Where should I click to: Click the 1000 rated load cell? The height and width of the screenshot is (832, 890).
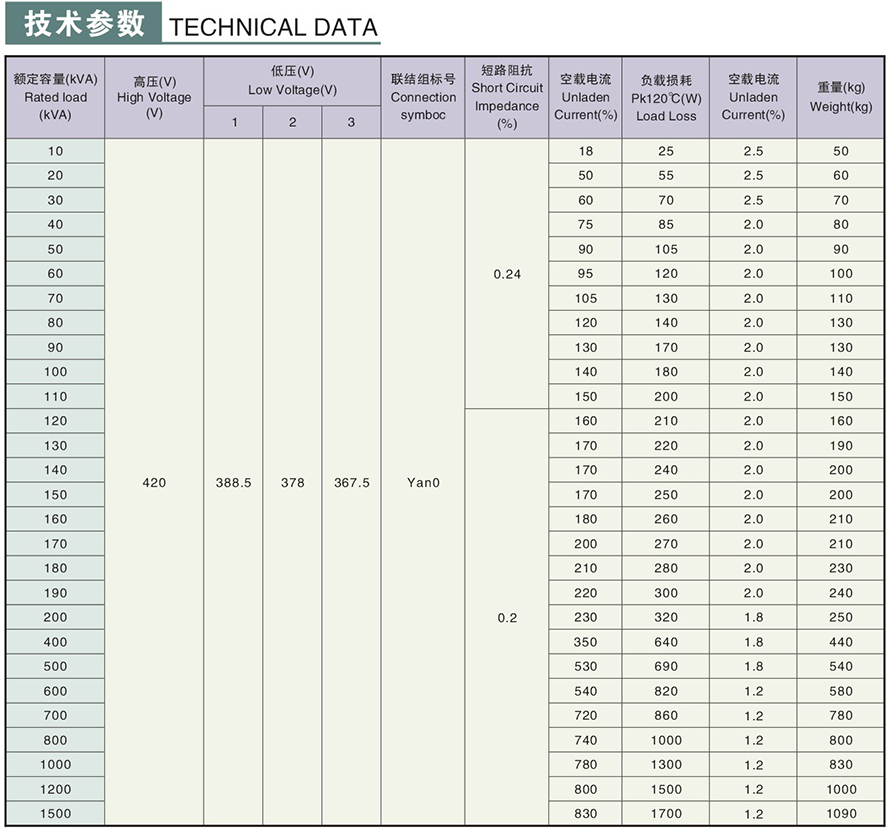(x=55, y=765)
